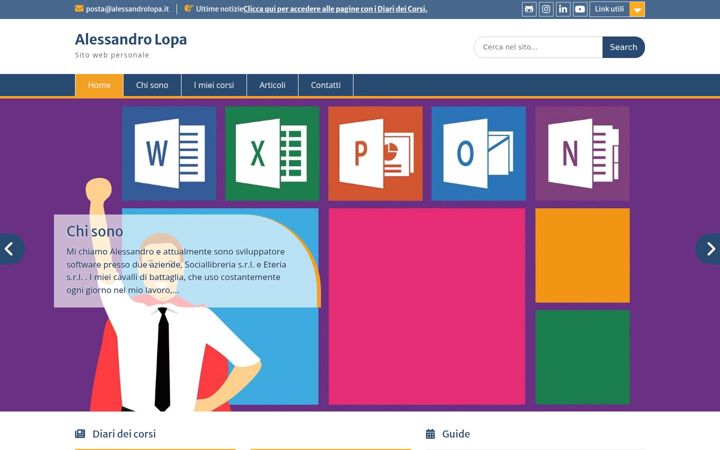Click the Link utili label

click(x=609, y=9)
